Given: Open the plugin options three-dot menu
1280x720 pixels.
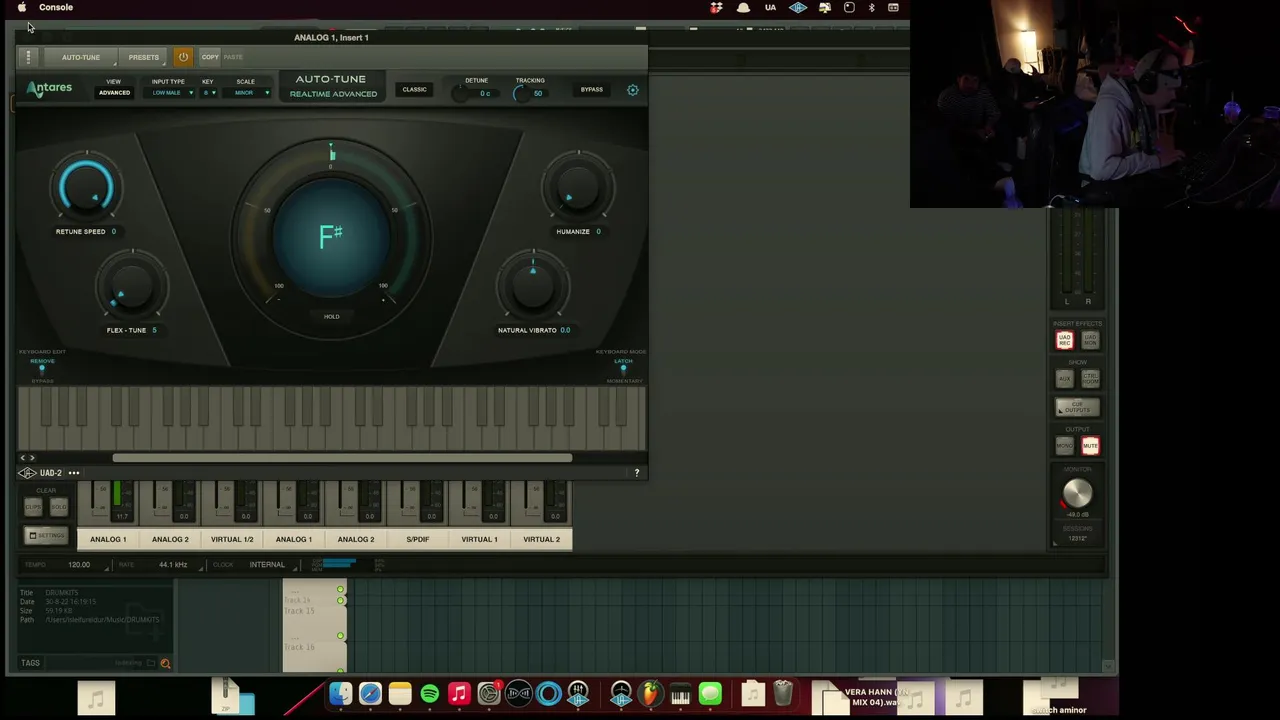Looking at the screenshot, I should click(x=28, y=57).
